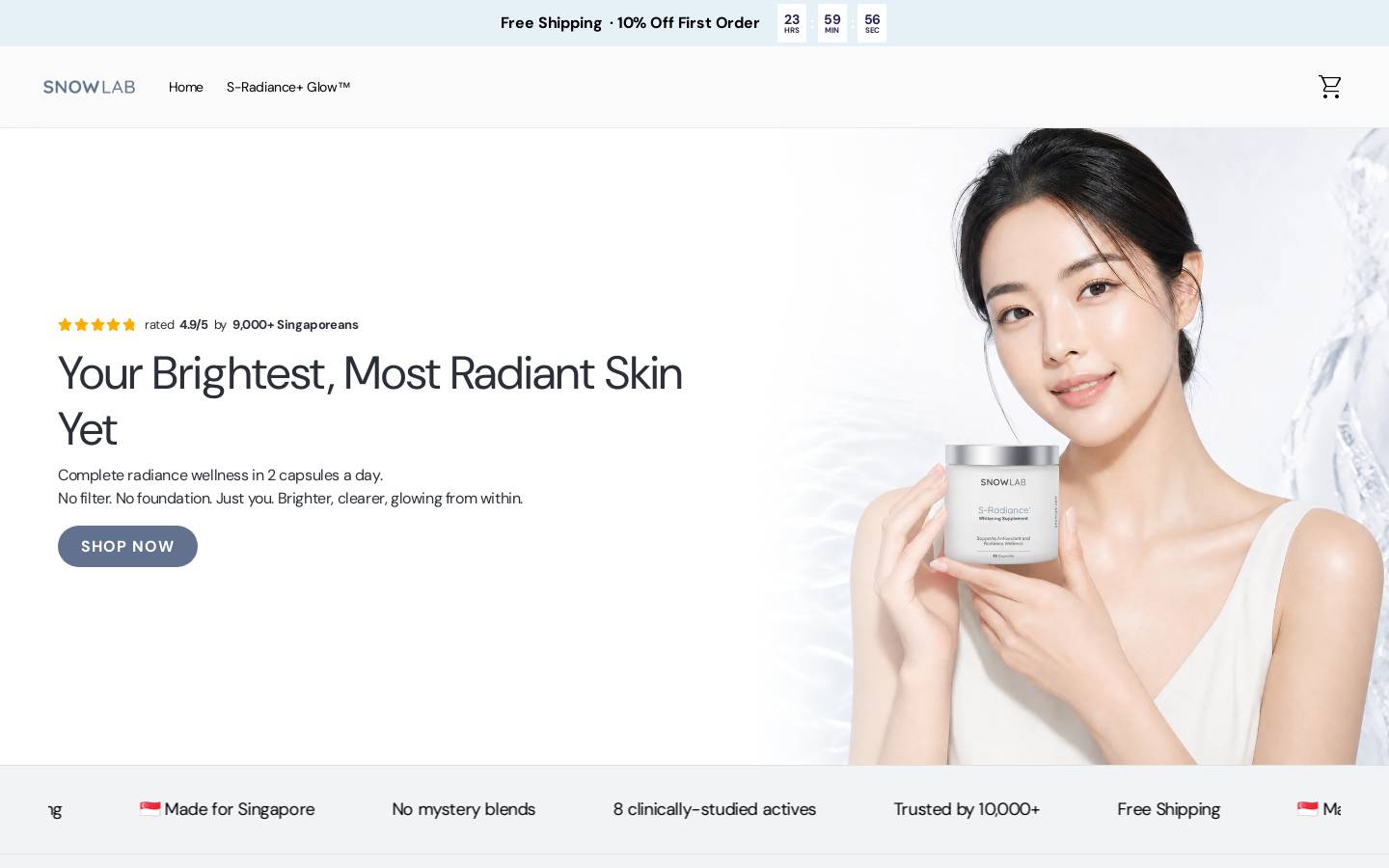
Task: Click '9,000+ Singaporeans' rating text
Action: pyautogui.click(x=295, y=325)
